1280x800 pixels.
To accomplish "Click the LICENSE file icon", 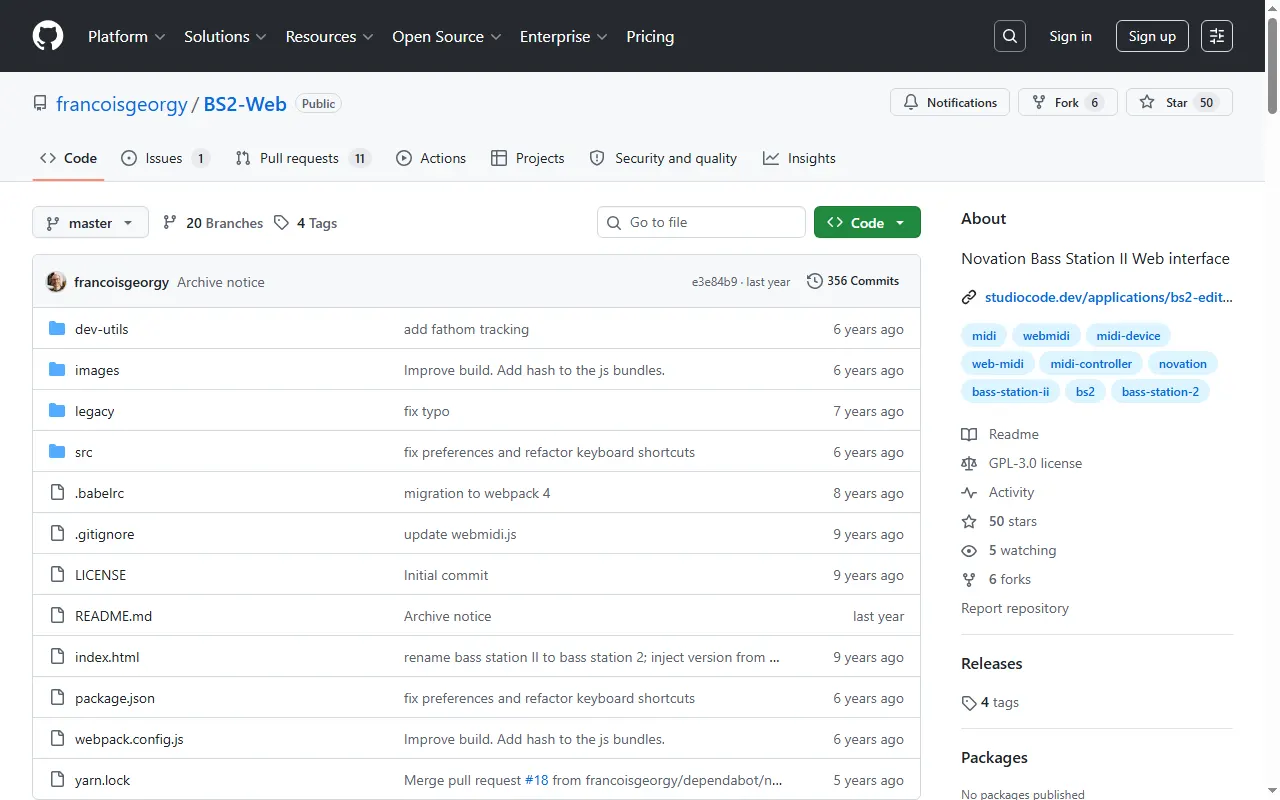I will click(x=57, y=575).
